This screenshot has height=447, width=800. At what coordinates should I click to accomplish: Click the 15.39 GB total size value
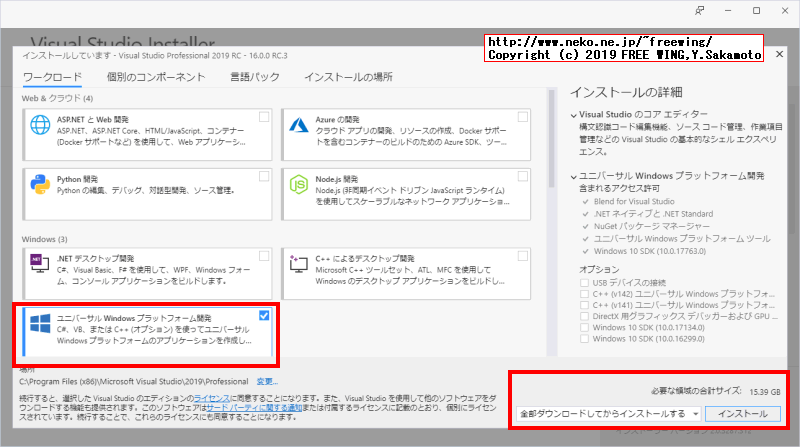765,392
